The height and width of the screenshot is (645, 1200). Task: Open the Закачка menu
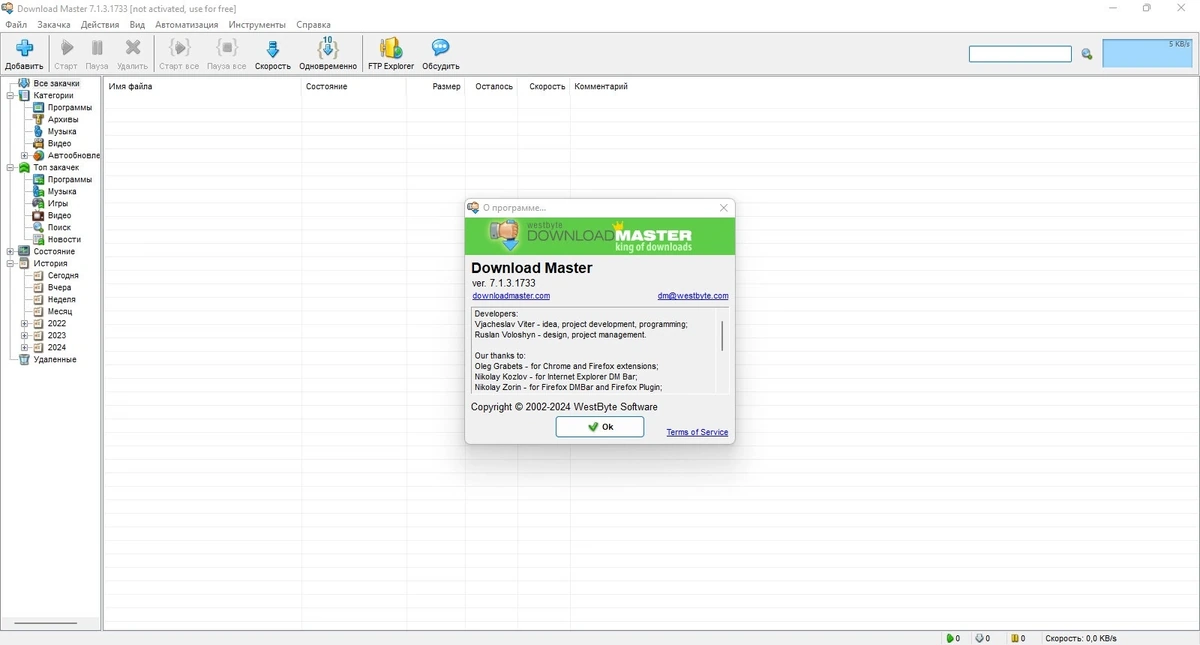[x=54, y=24]
